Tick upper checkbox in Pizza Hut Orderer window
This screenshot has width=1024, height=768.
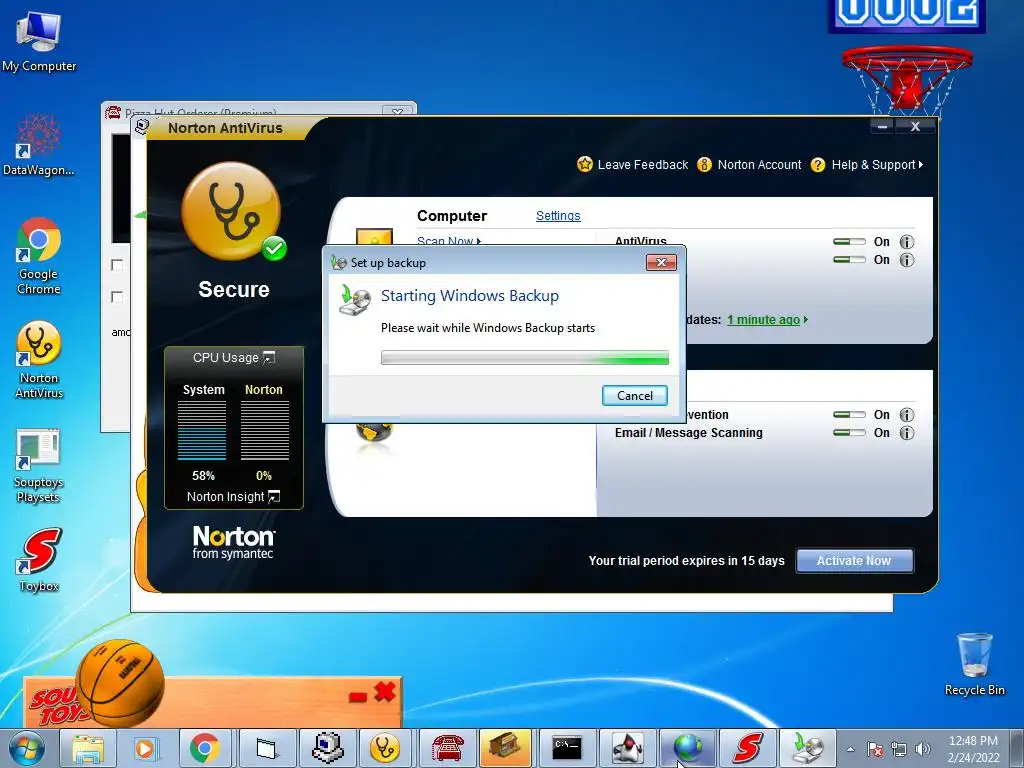click(x=117, y=264)
